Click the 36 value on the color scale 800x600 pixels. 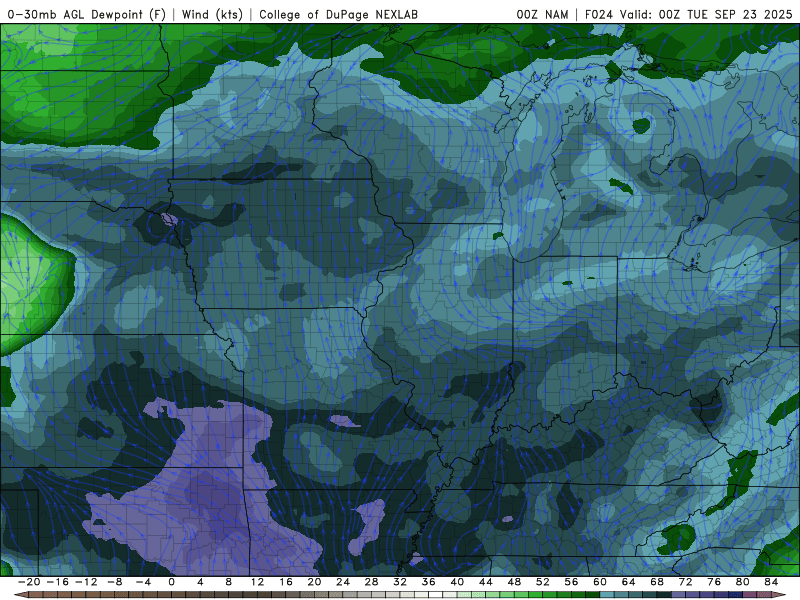pos(429,582)
